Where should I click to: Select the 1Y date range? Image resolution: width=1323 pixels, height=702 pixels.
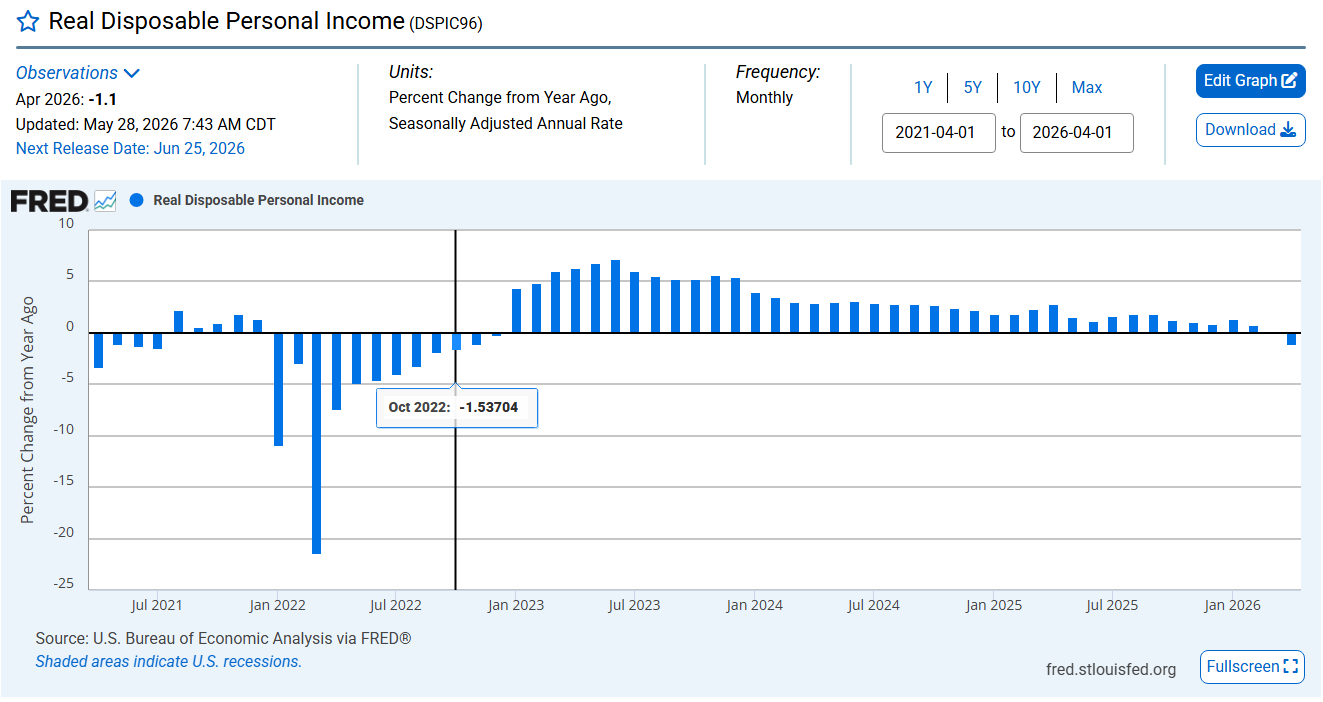pyautogui.click(x=923, y=88)
